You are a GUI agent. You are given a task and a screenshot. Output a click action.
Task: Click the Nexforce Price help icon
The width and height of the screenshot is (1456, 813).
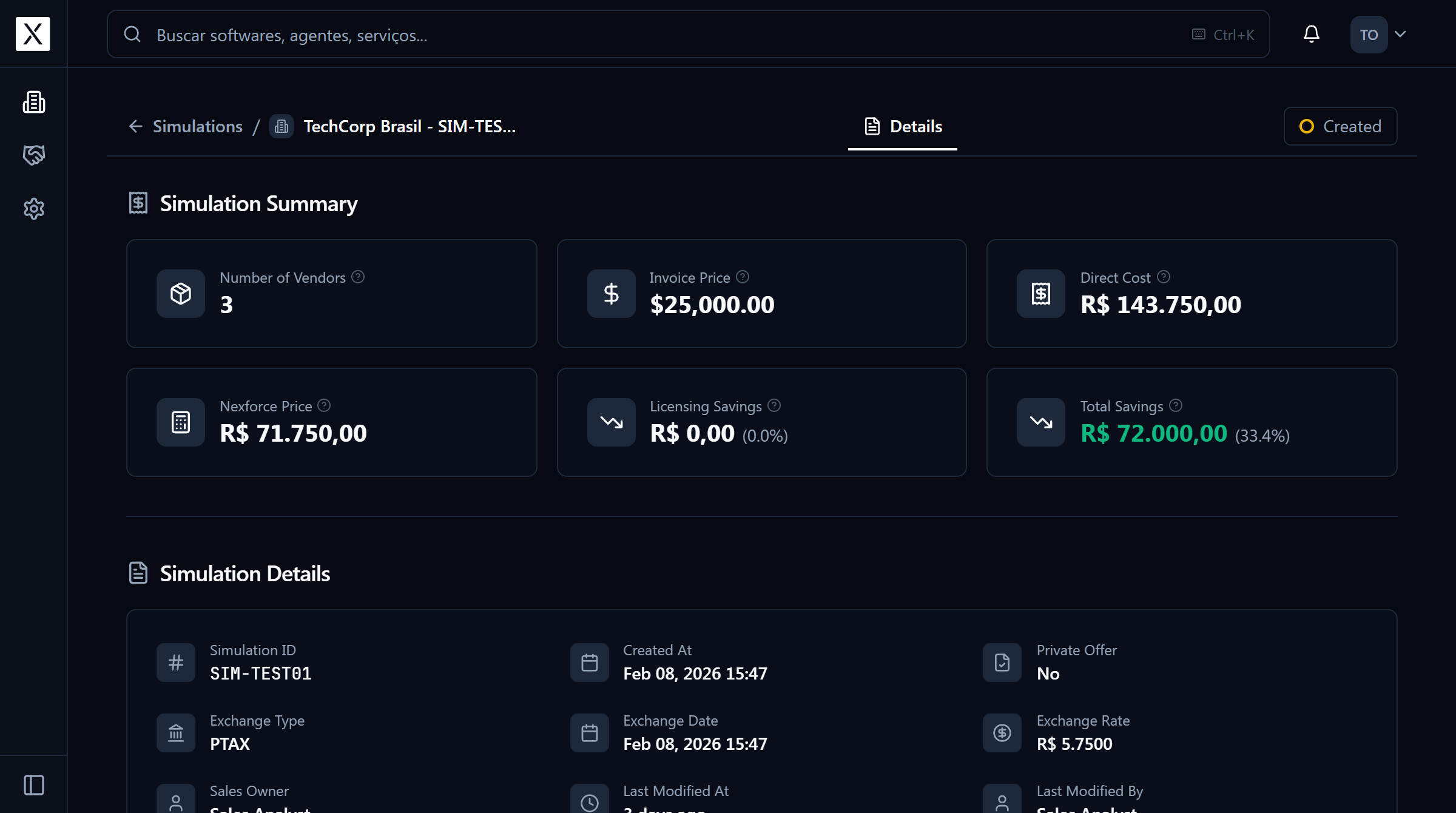324,406
